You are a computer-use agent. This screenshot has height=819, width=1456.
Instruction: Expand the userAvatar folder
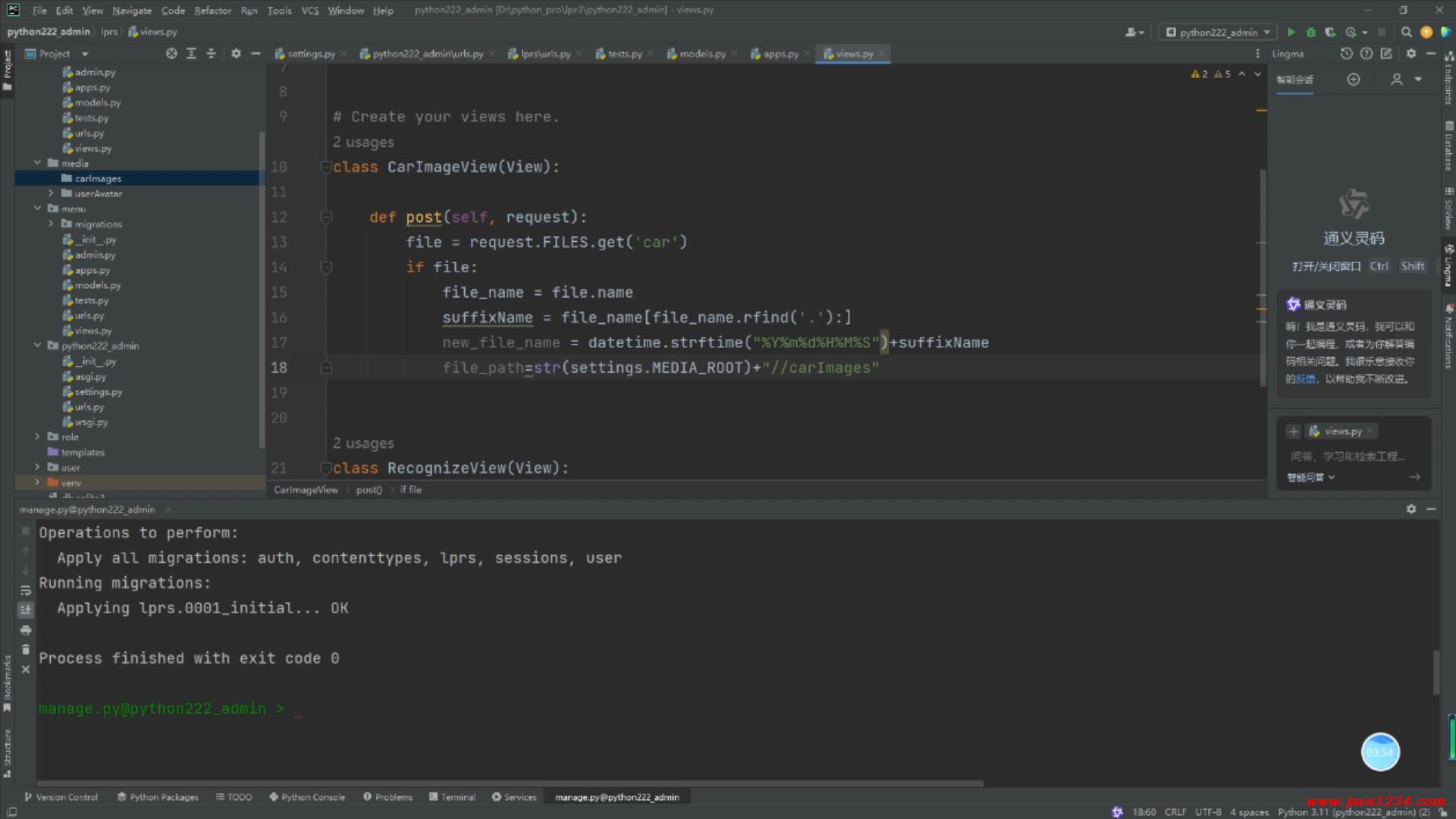tap(51, 193)
